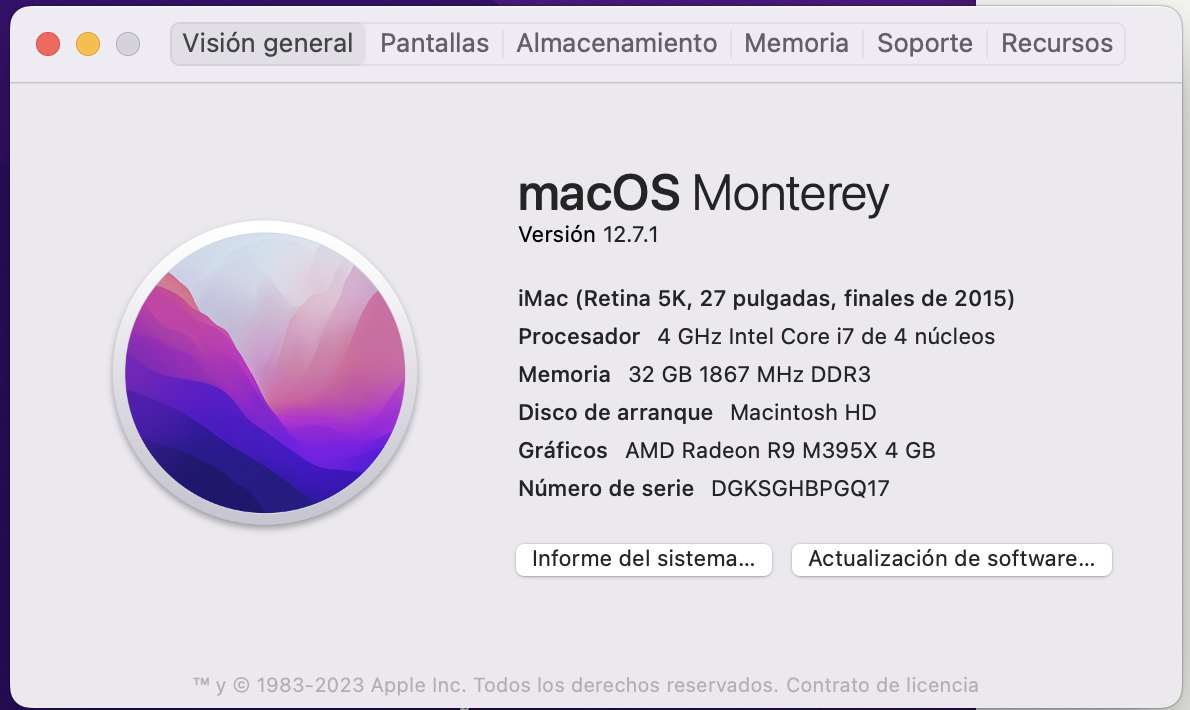Select the Visión general tab

pyautogui.click(x=268, y=44)
